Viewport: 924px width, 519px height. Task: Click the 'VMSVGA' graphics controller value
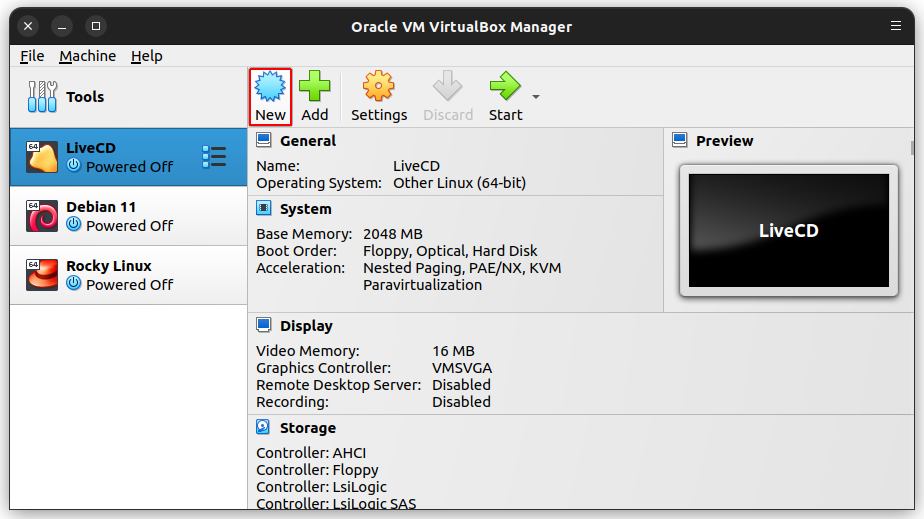point(461,368)
